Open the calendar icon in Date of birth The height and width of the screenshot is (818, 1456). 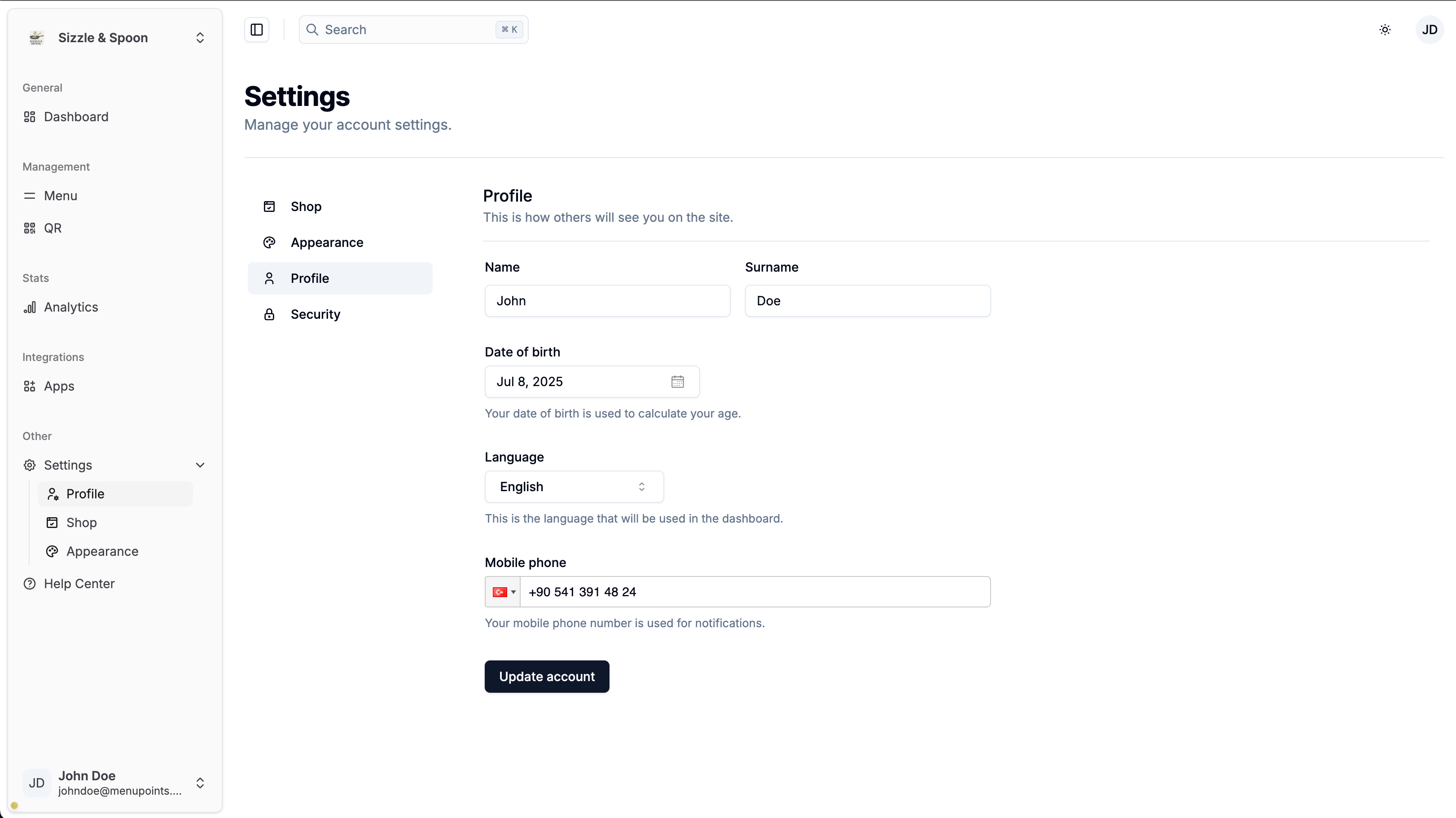(x=678, y=382)
